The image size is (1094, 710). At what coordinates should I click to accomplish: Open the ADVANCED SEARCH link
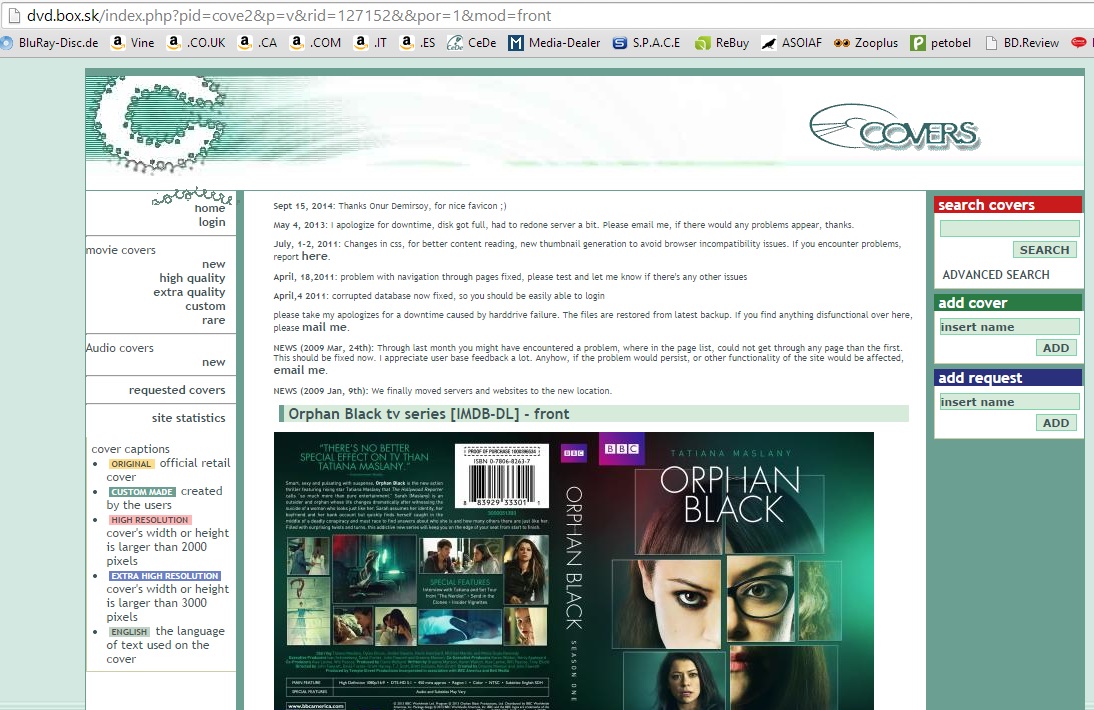pos(996,274)
